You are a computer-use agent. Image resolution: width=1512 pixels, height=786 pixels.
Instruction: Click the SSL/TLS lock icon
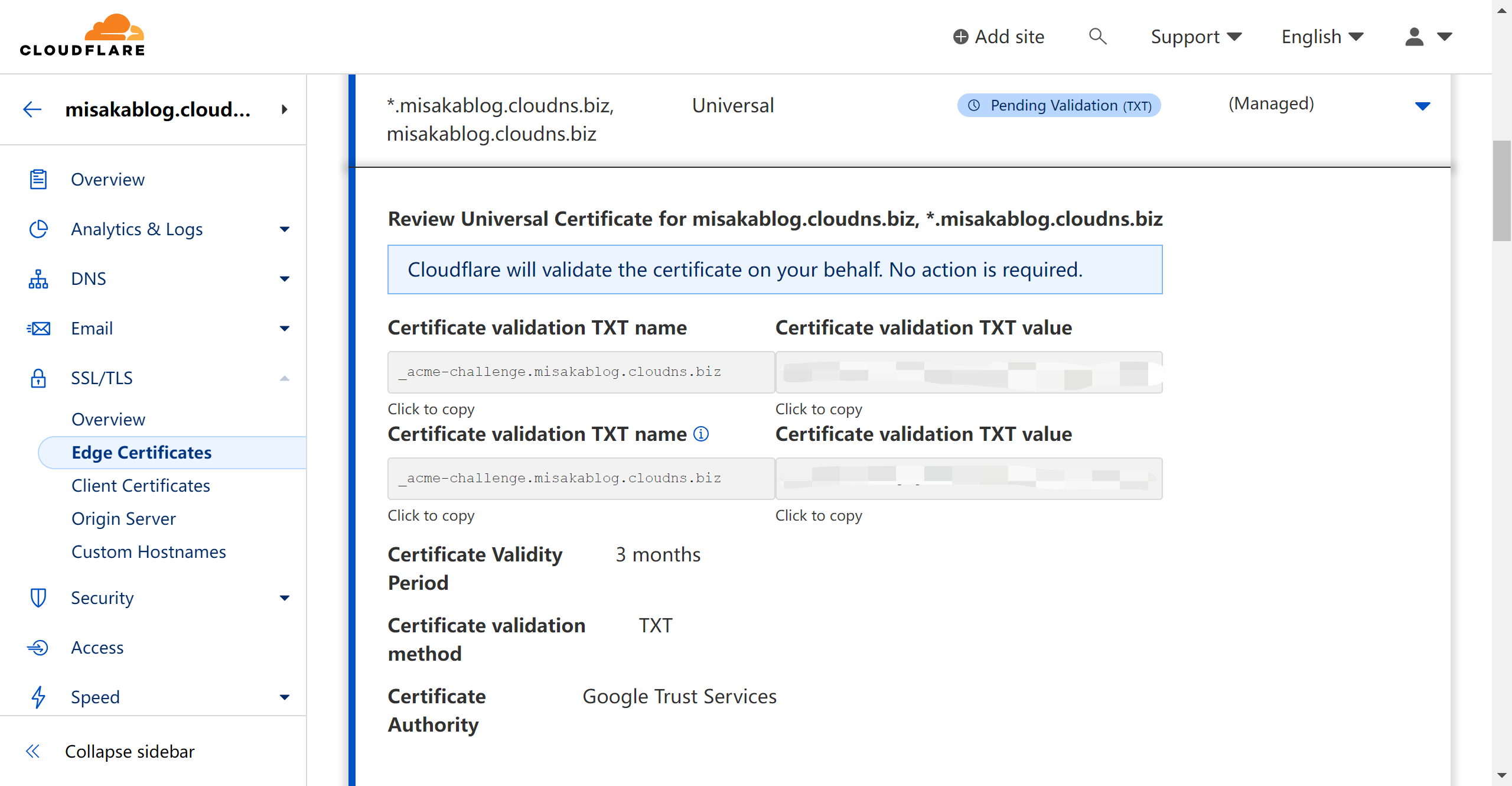[38, 378]
